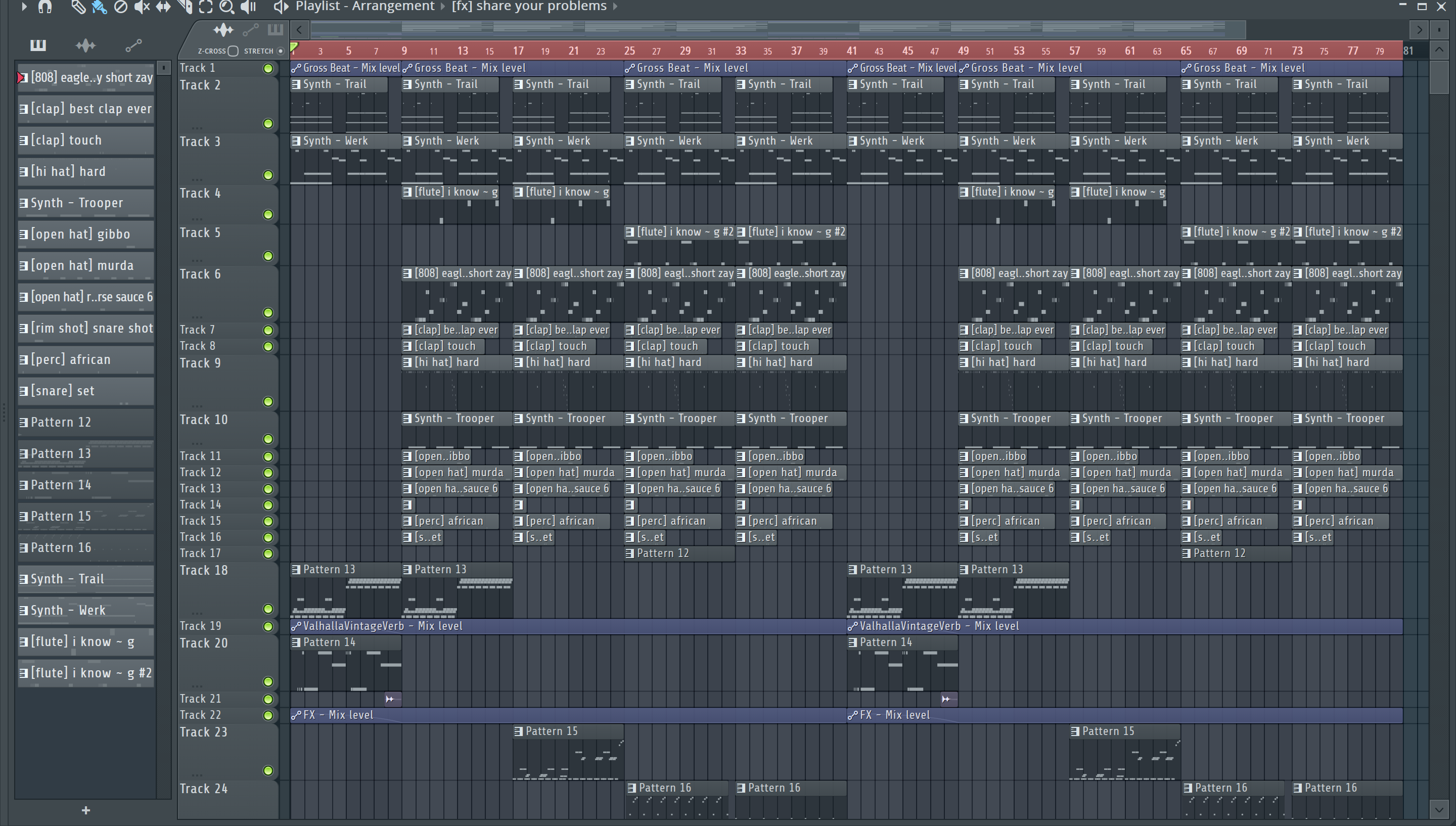Viewport: 1456px width, 826px height.
Task: Click the speaker icon before Playlist title
Action: point(281,7)
